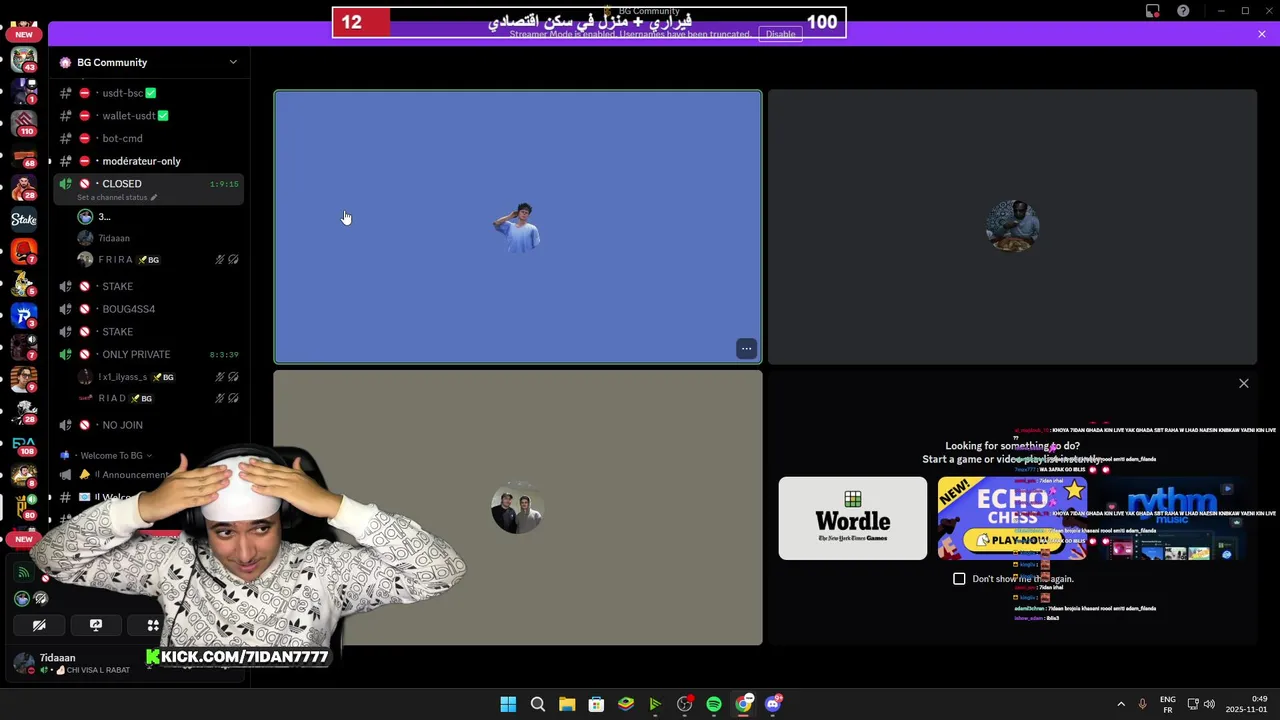This screenshot has height=720, width=1280.
Task: Join the BOUG4SS4 voice channel
Action: (149, 309)
